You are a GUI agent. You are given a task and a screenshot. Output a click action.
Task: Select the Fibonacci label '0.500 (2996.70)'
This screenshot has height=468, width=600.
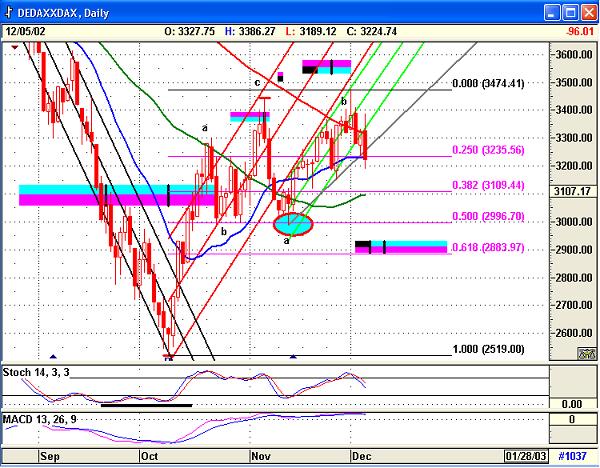point(488,216)
